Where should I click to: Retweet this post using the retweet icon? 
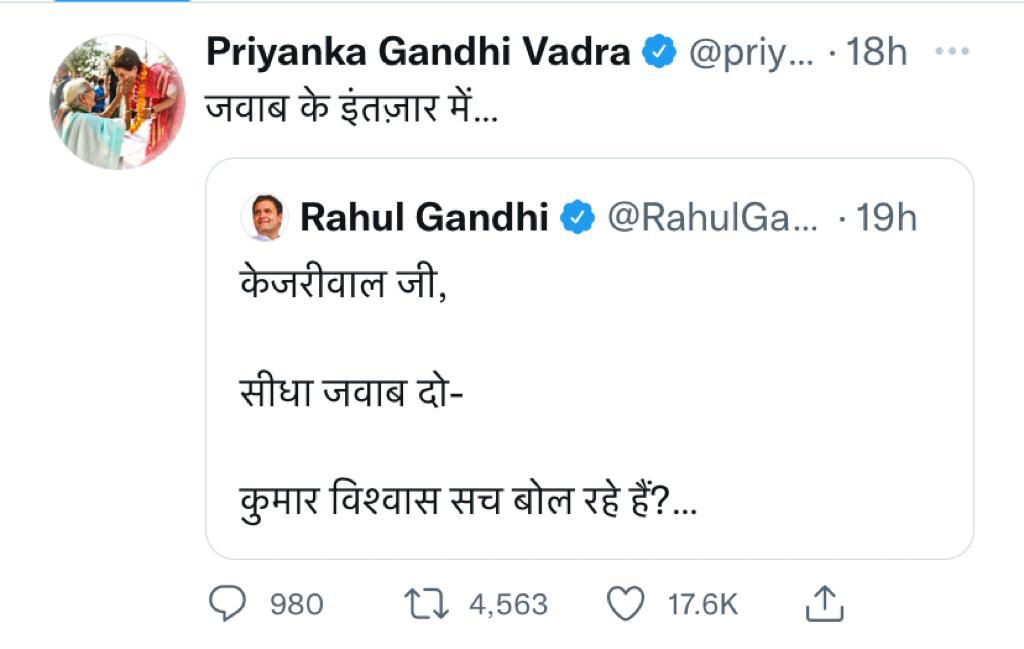pos(425,603)
